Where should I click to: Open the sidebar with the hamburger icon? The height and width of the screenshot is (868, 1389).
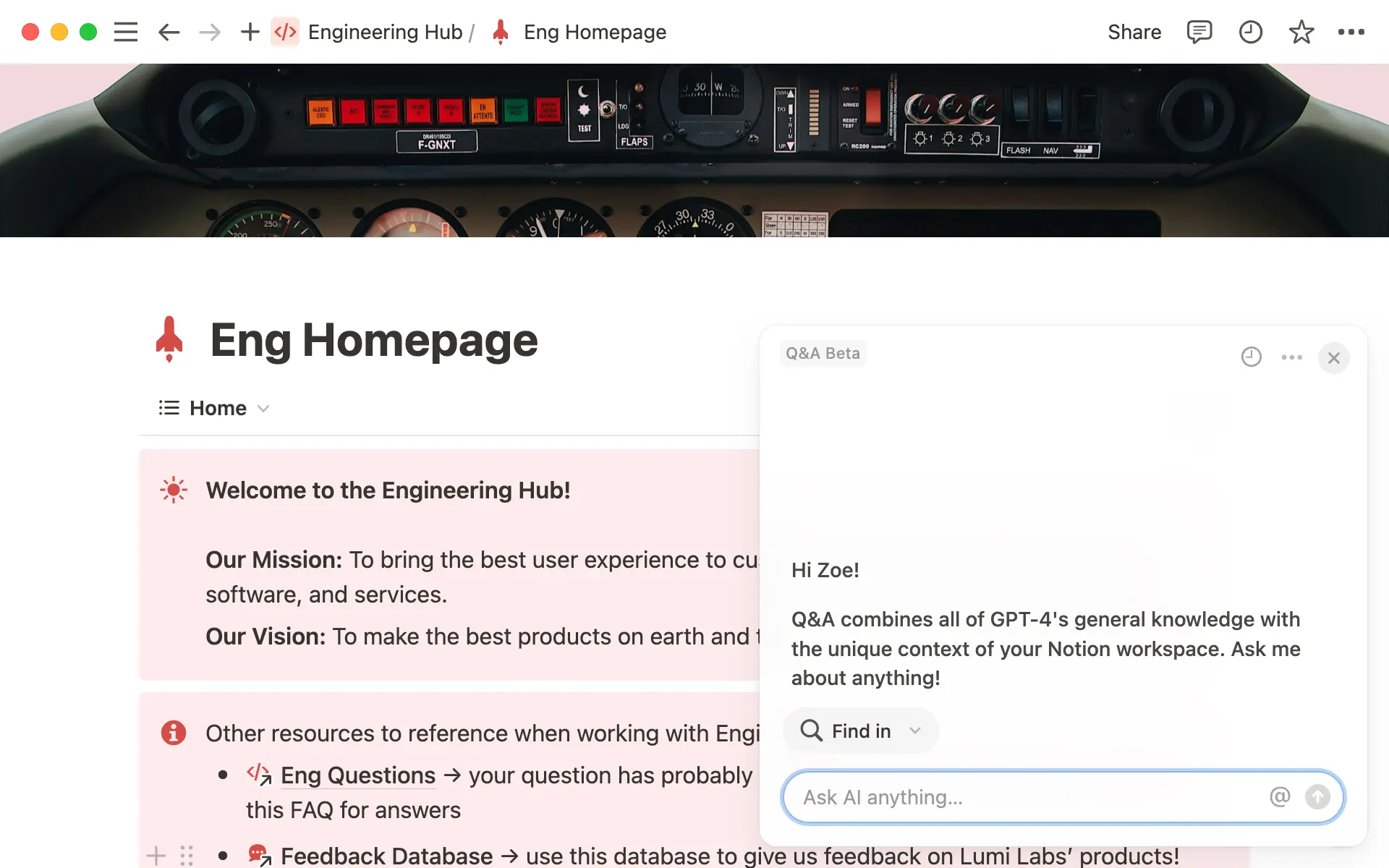125,31
